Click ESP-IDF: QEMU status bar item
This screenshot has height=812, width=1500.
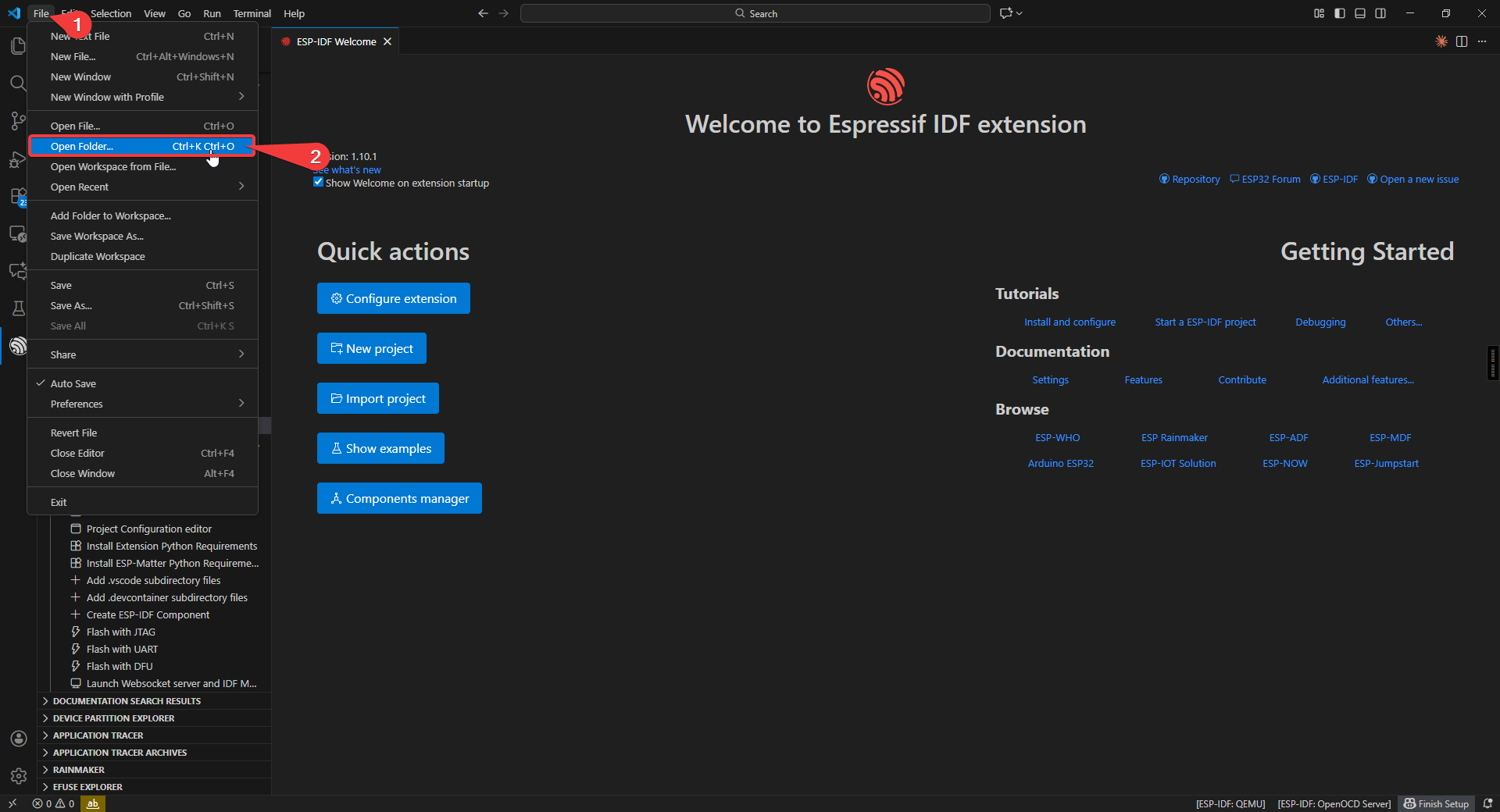1230,803
